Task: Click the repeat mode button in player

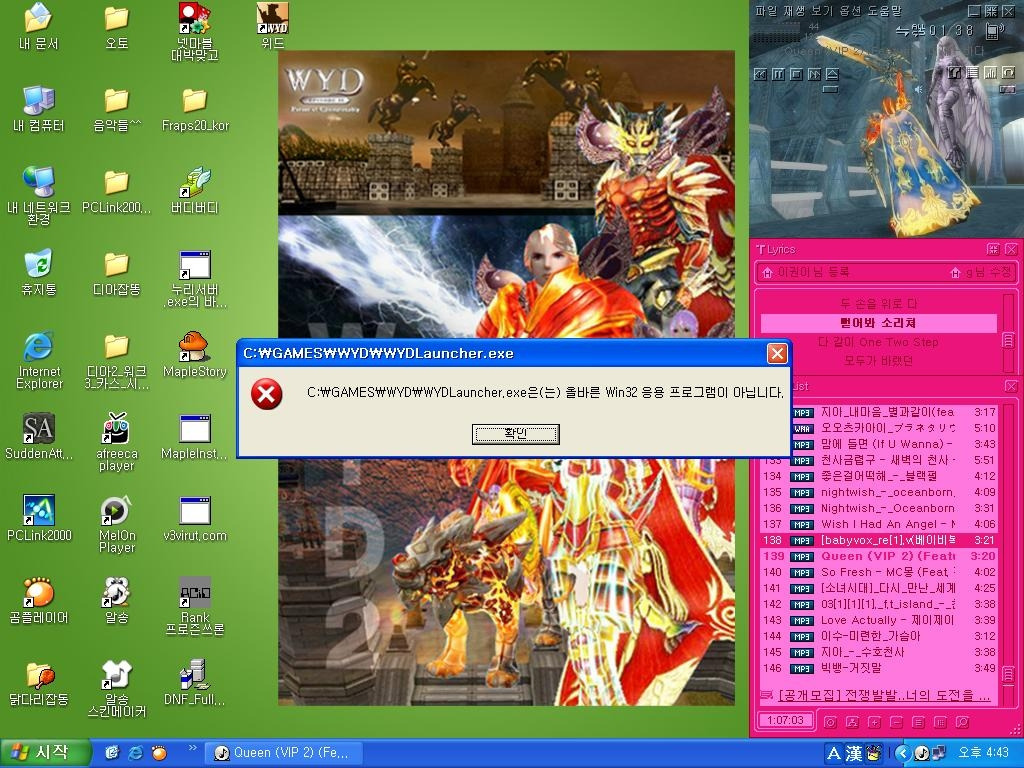Action: tap(1008, 72)
